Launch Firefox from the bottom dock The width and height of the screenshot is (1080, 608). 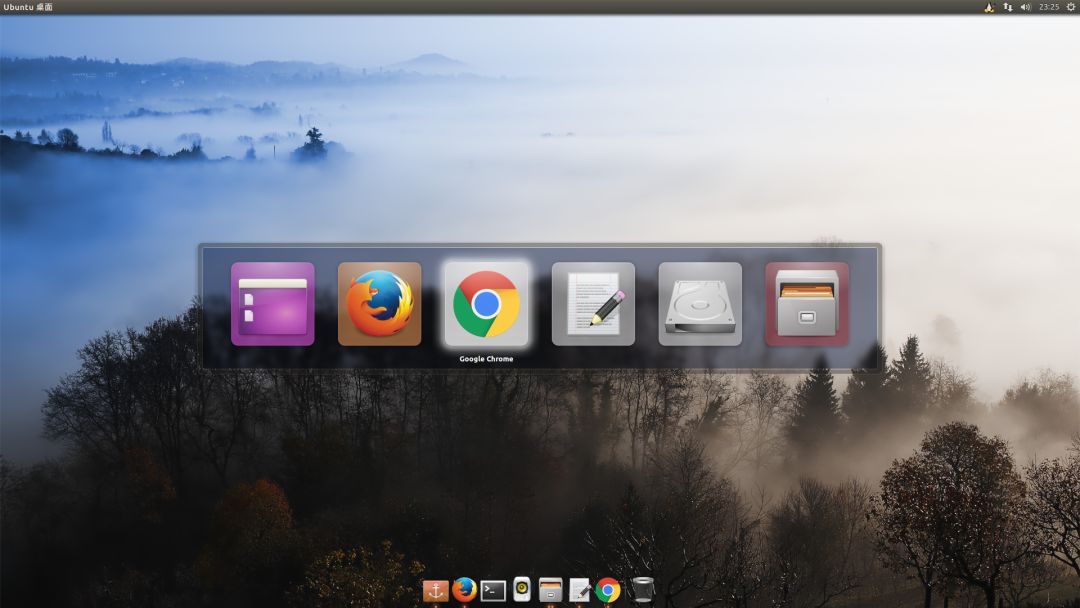coord(464,589)
